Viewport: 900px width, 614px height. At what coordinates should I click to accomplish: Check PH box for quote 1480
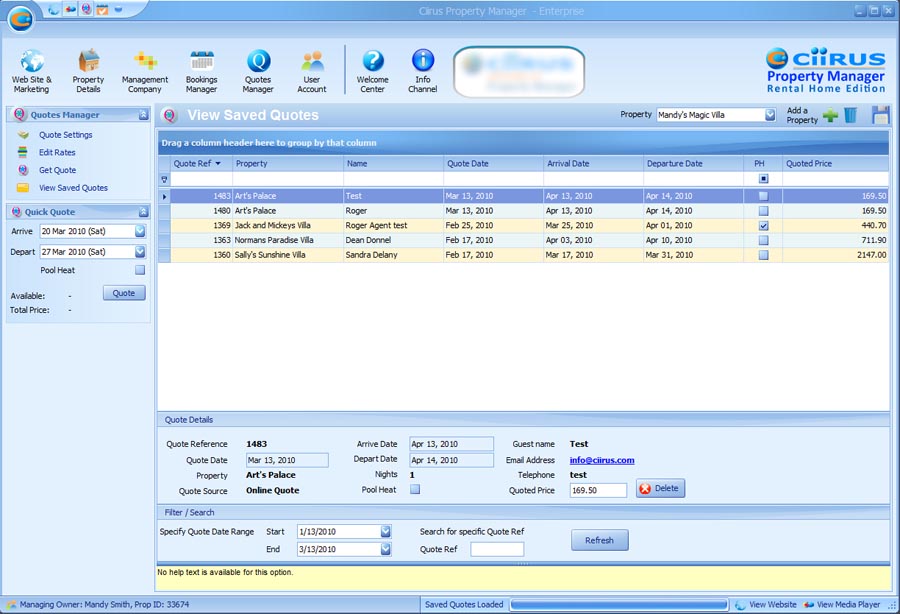pyautogui.click(x=763, y=211)
